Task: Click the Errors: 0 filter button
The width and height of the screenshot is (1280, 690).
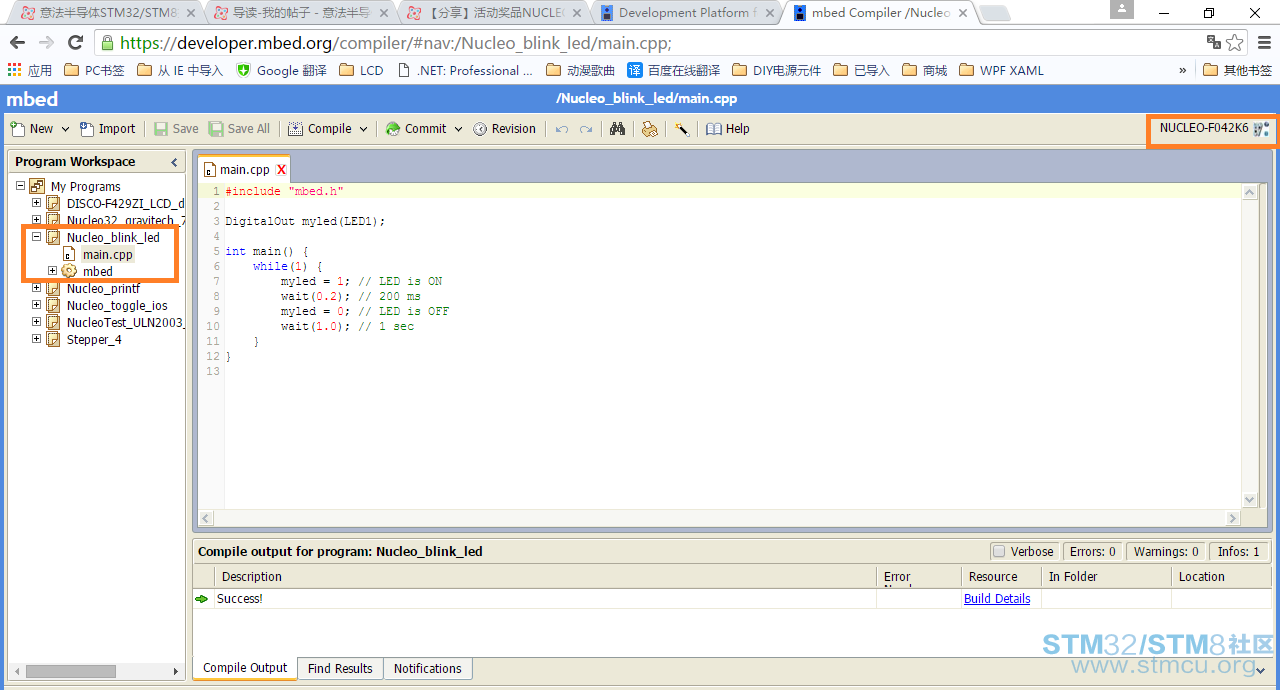Action: tap(1092, 551)
